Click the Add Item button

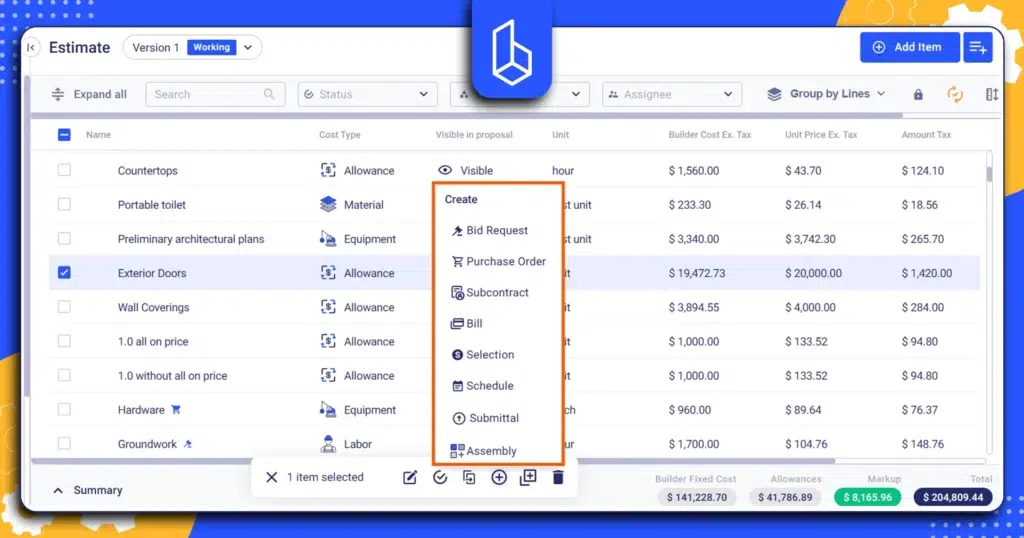pyautogui.click(x=910, y=47)
